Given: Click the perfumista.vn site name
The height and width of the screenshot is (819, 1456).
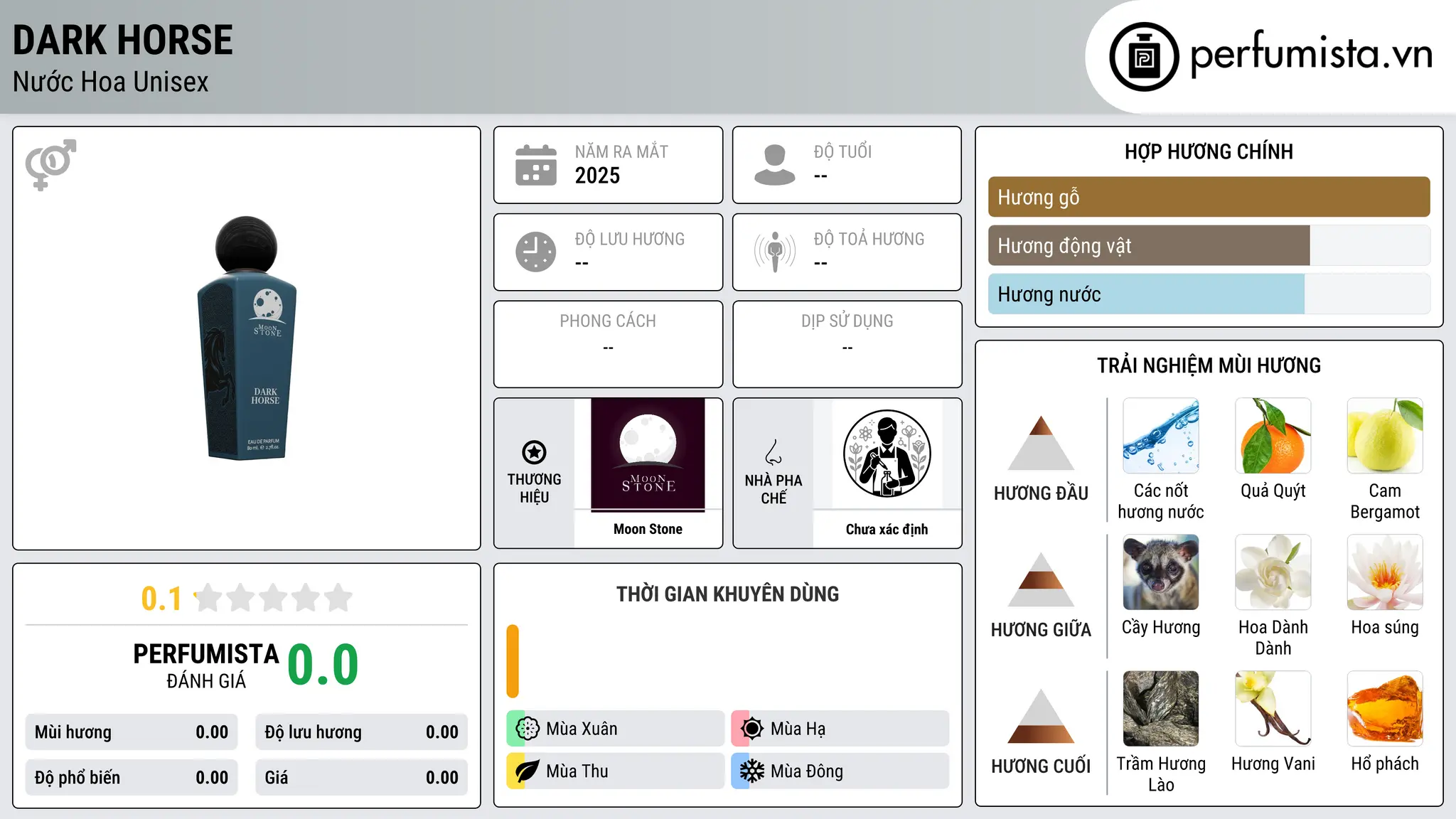Looking at the screenshot, I should pos(1312,54).
